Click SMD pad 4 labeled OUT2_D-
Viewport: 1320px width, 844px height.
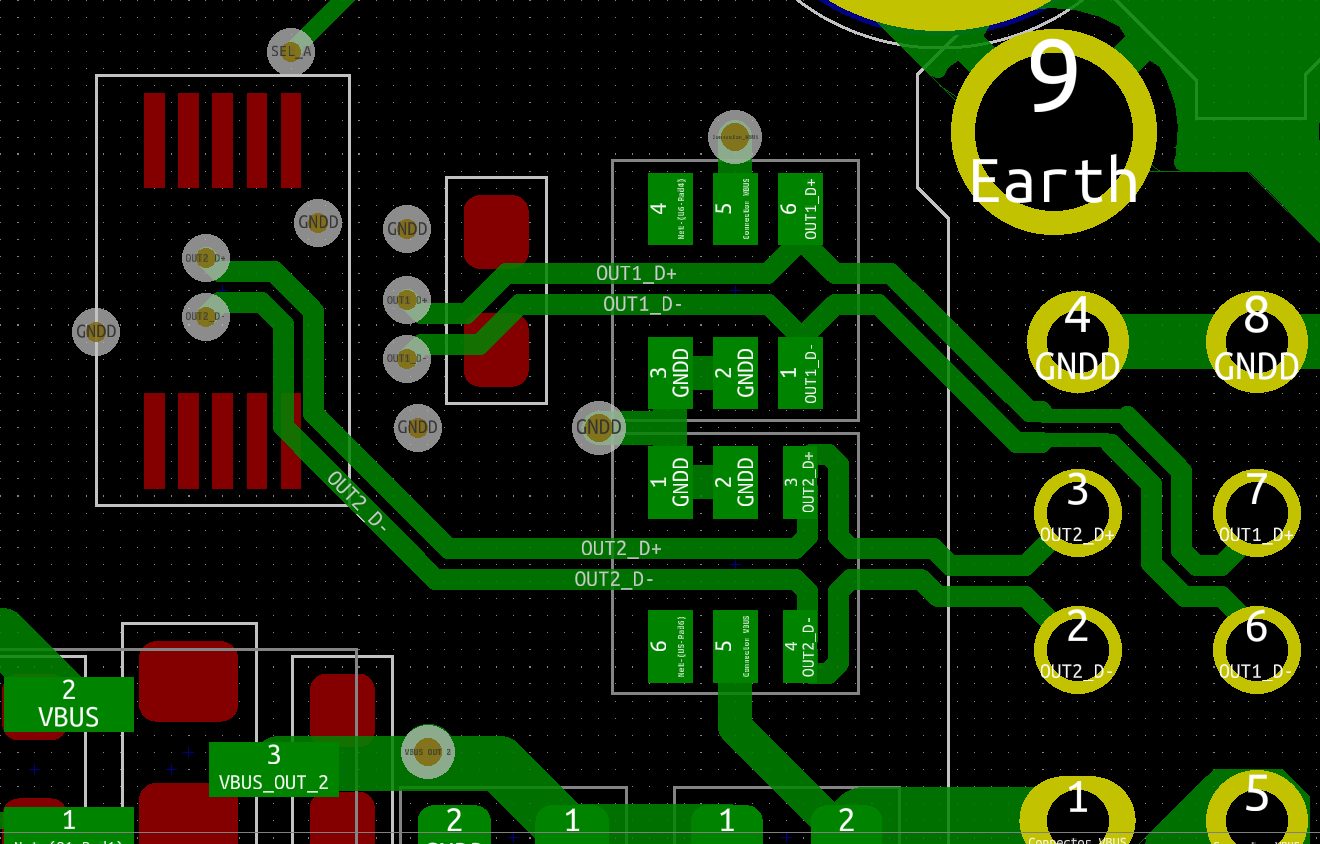pyautogui.click(x=800, y=646)
